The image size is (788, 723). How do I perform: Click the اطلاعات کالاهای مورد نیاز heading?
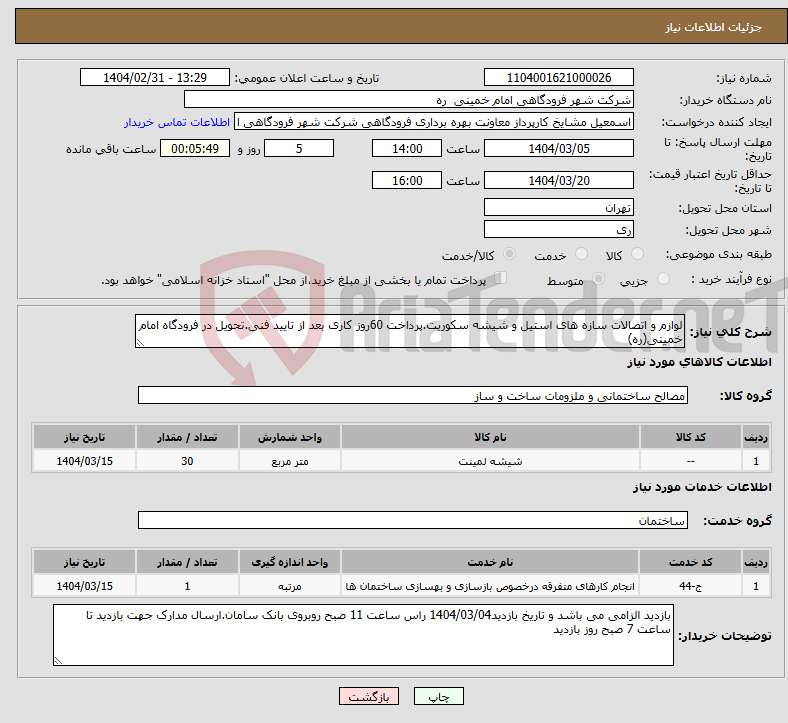[x=699, y=362]
